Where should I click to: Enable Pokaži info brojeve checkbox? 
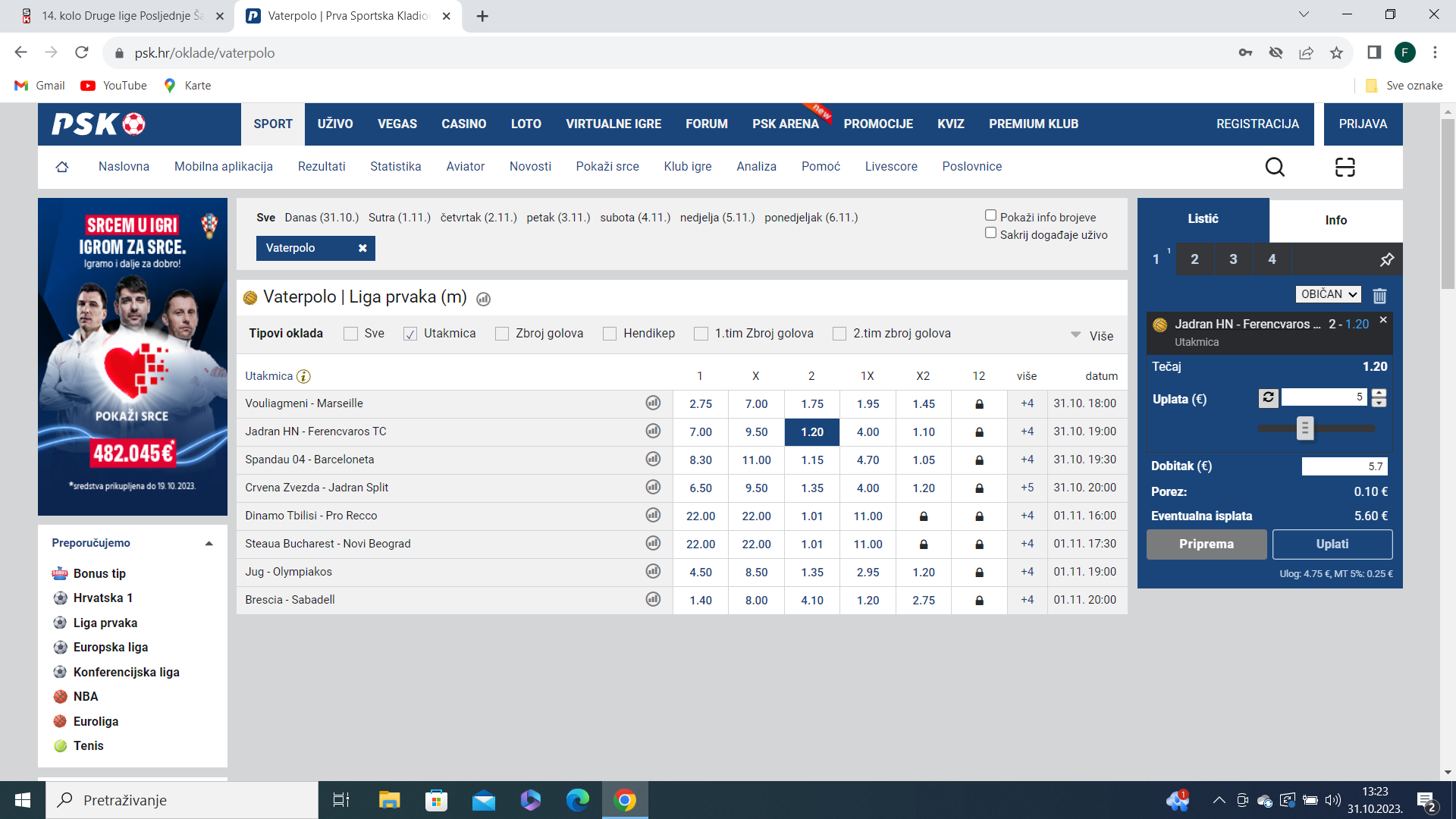click(x=990, y=215)
